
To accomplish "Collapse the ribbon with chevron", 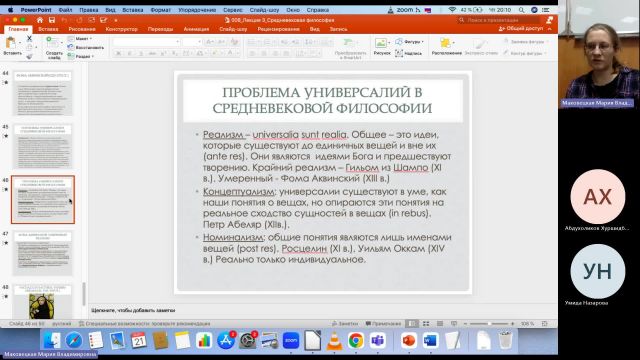I will [x=550, y=29].
